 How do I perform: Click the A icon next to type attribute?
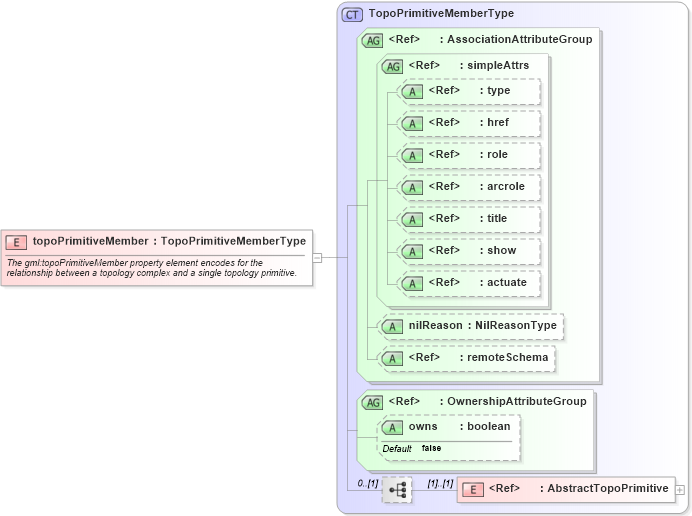click(412, 92)
